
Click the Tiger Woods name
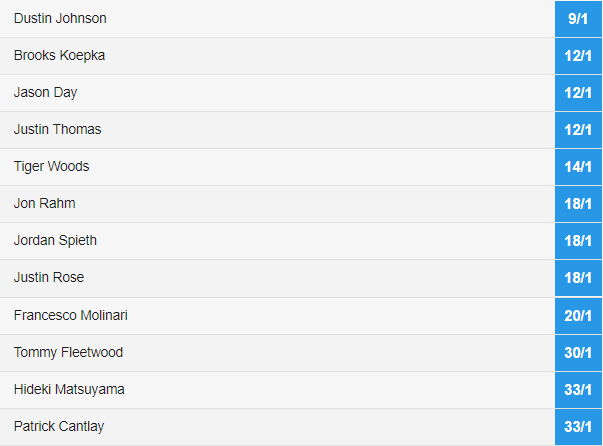pos(52,166)
